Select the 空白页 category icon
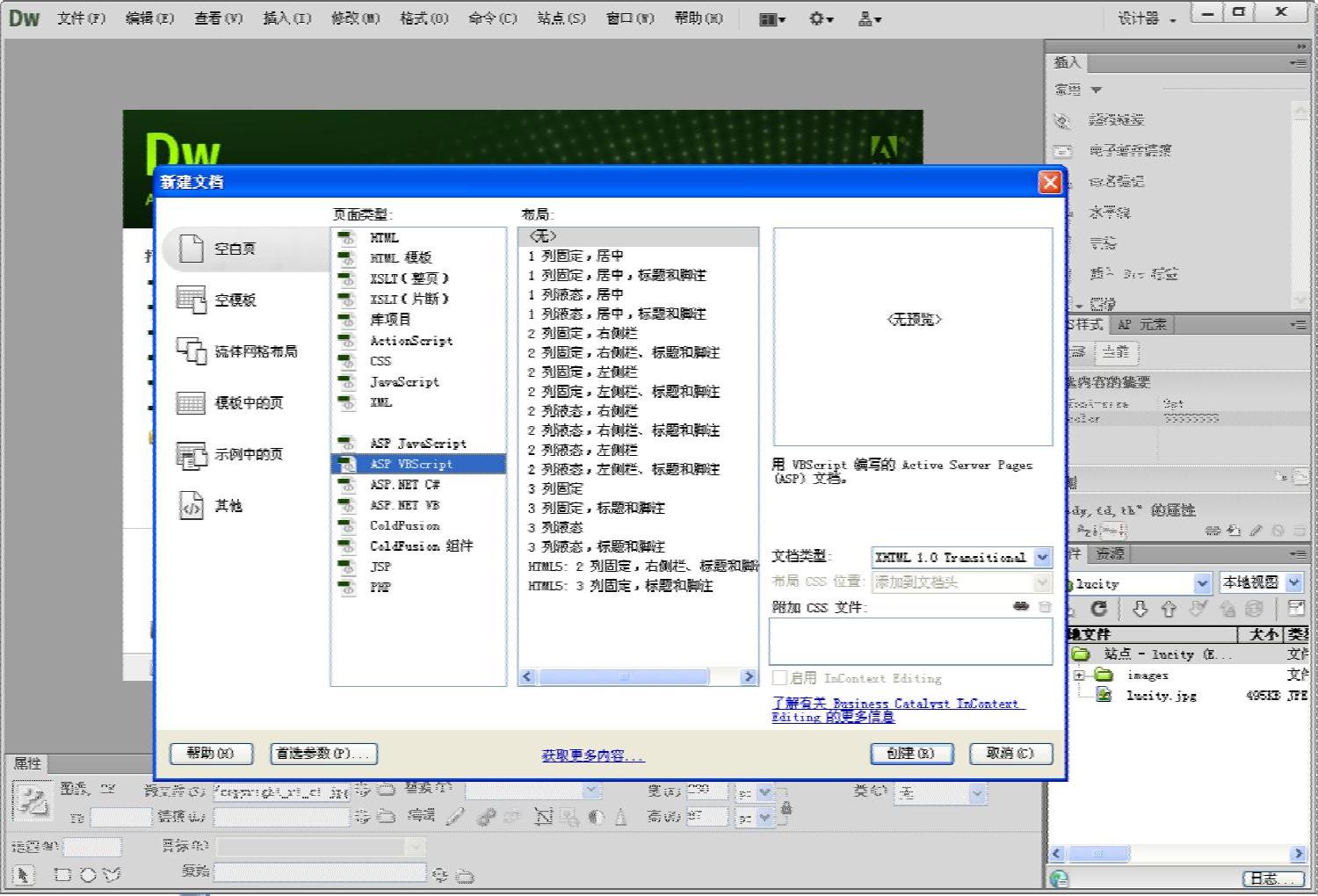Screen dimensions: 1318x896 [192, 249]
